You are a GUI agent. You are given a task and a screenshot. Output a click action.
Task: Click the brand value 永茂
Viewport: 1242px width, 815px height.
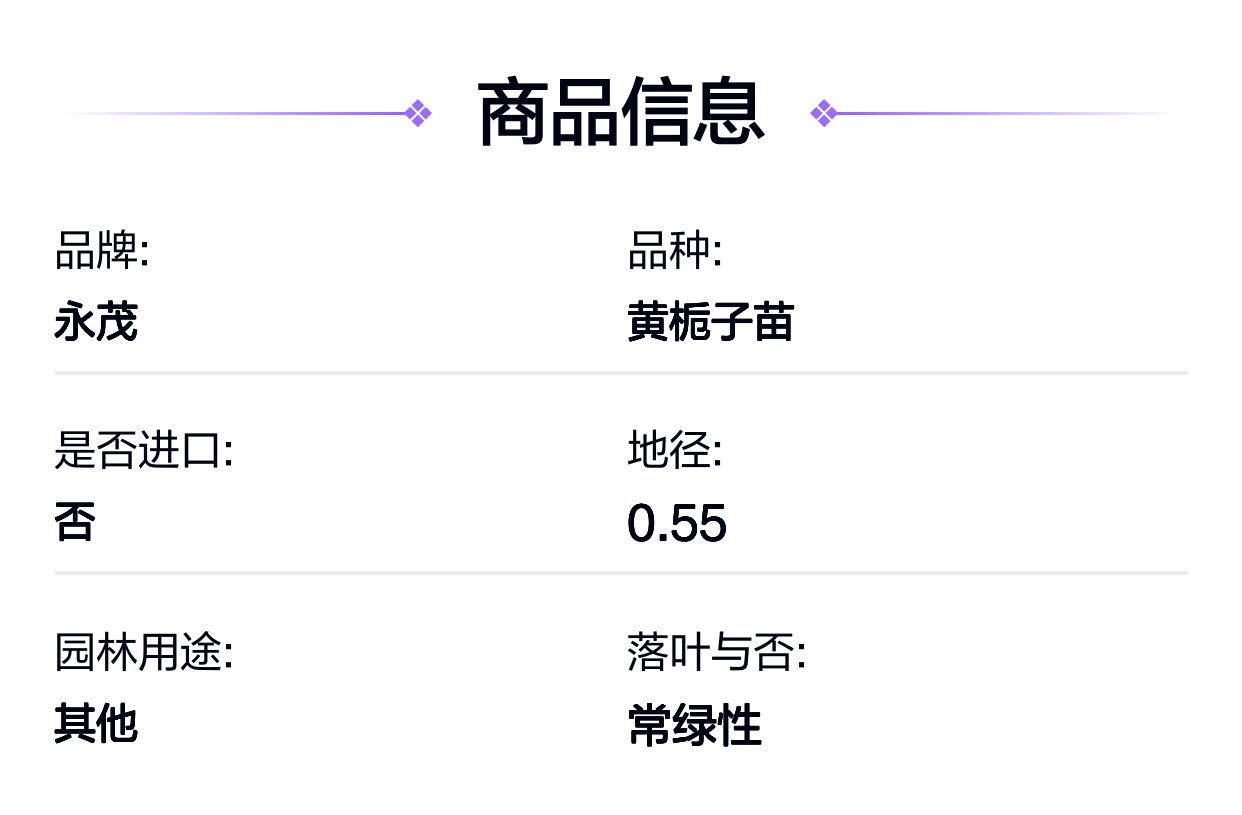(95, 323)
